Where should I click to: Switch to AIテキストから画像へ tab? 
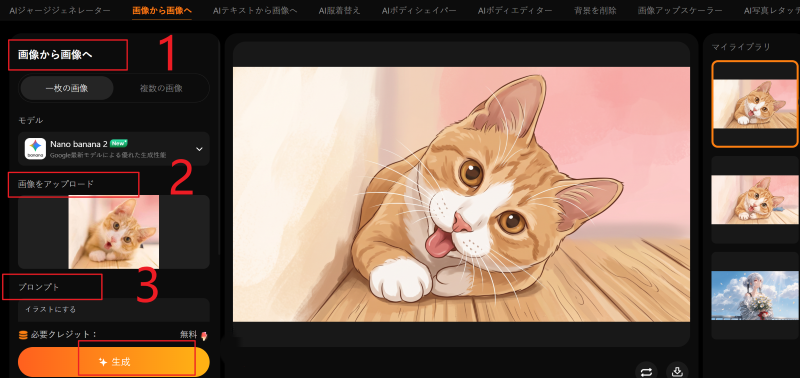coord(255,10)
